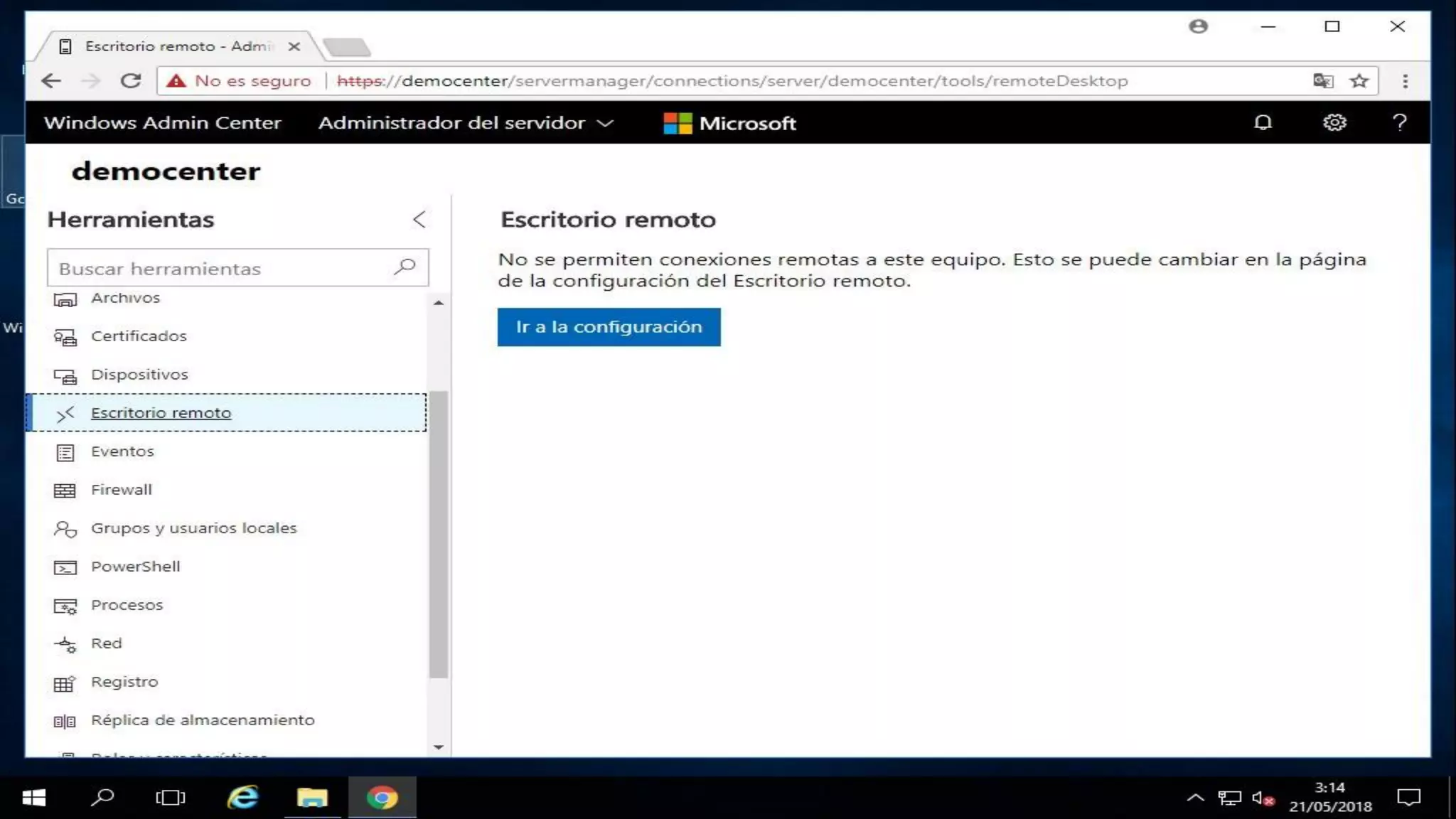This screenshot has height=819, width=1456.
Task: Open the Chrome three-dot menu
Action: [x=1405, y=81]
